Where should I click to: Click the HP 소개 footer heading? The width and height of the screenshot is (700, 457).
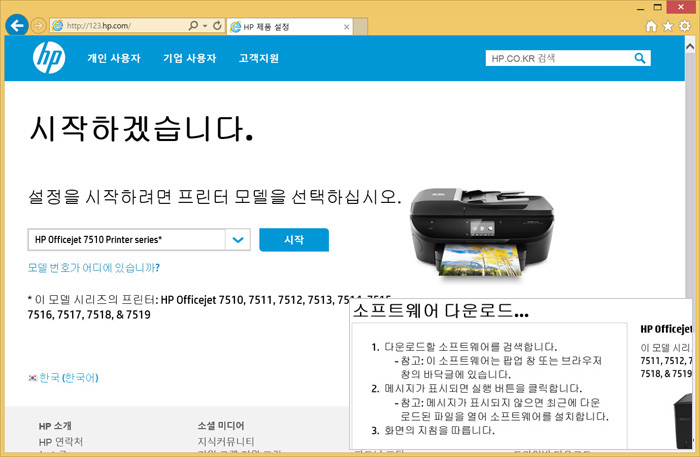55,426
